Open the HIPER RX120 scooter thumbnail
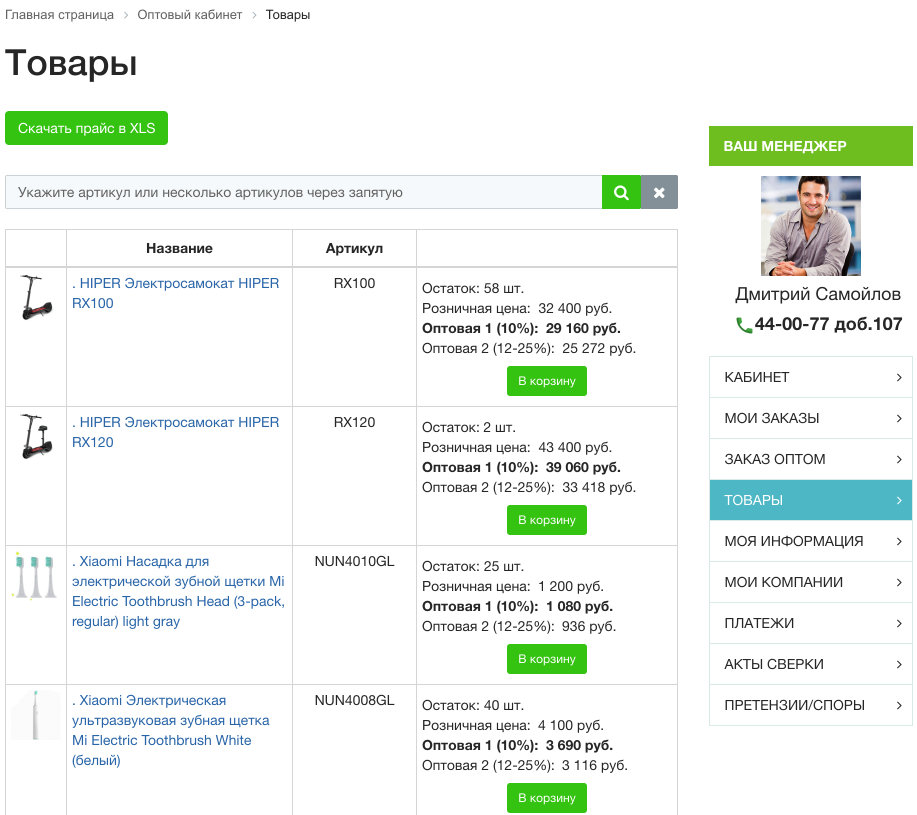 point(36,436)
